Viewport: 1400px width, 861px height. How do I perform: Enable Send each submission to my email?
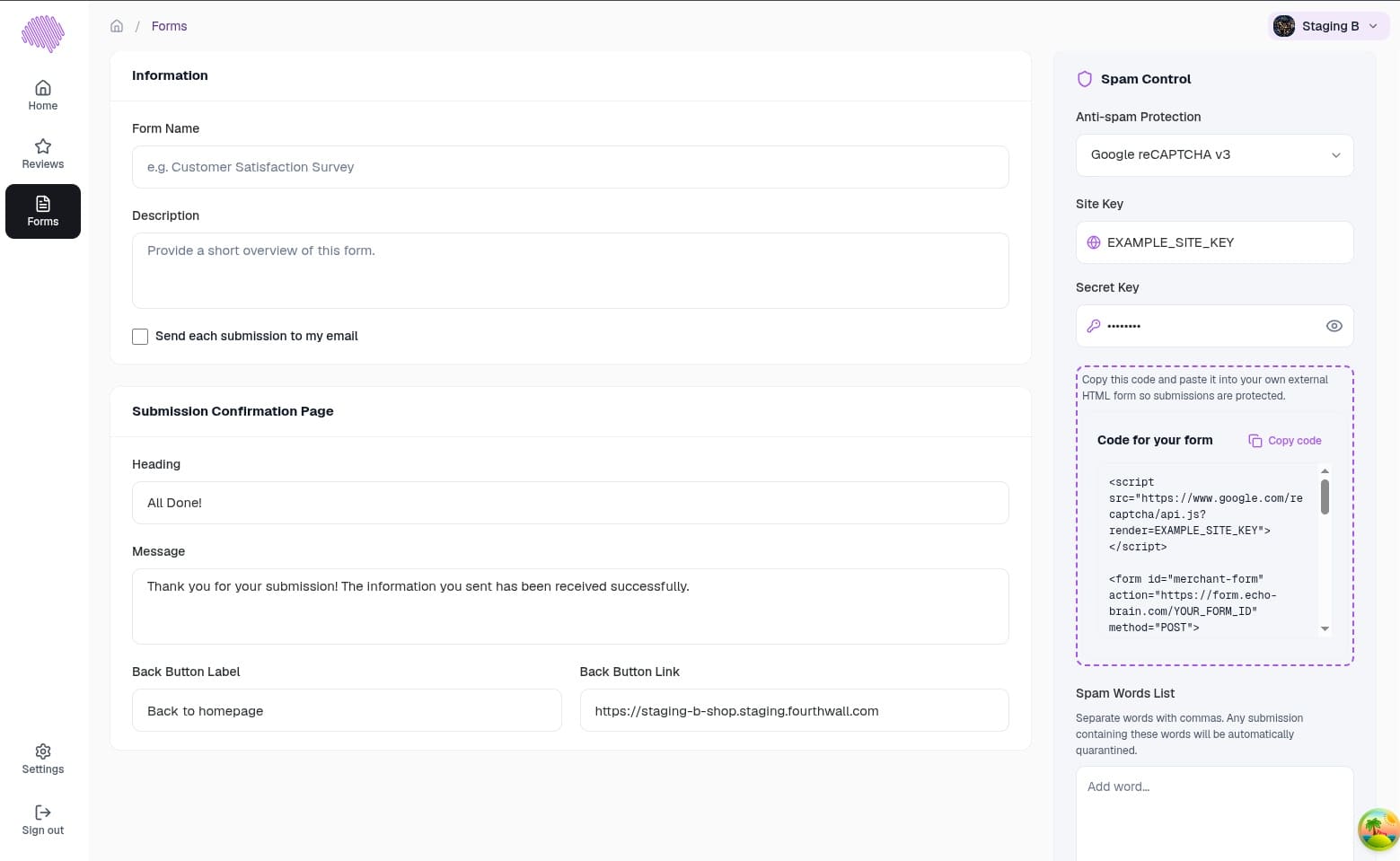(140, 337)
